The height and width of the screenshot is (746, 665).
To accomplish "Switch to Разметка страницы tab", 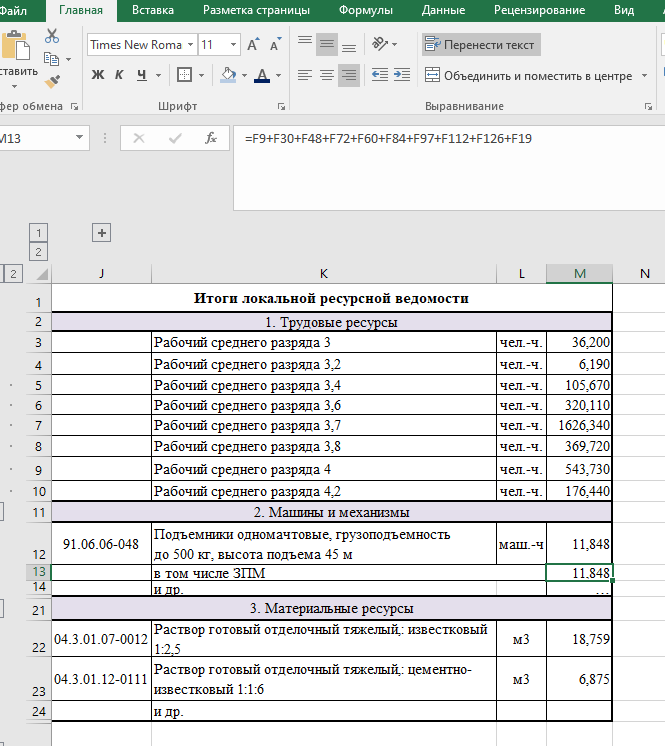I will click(x=256, y=10).
